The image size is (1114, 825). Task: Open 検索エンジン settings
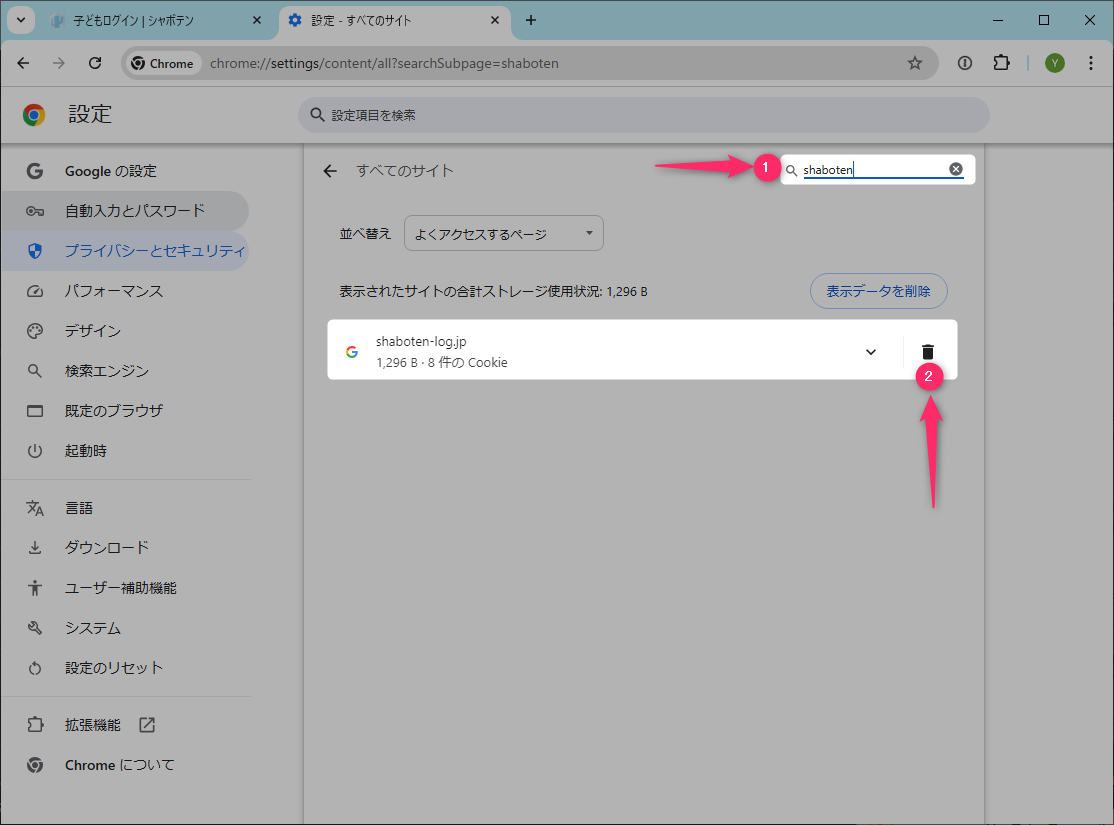pos(107,371)
